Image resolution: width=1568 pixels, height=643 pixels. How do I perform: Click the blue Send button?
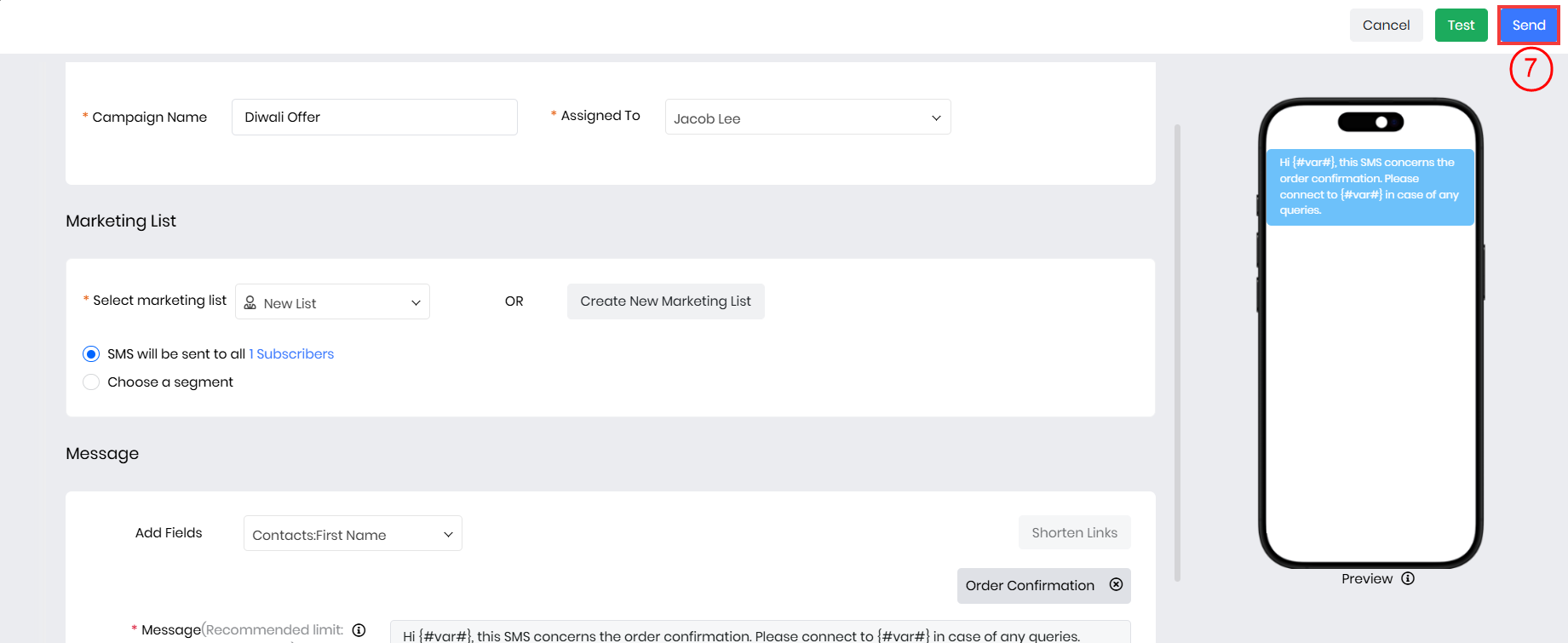(1528, 26)
